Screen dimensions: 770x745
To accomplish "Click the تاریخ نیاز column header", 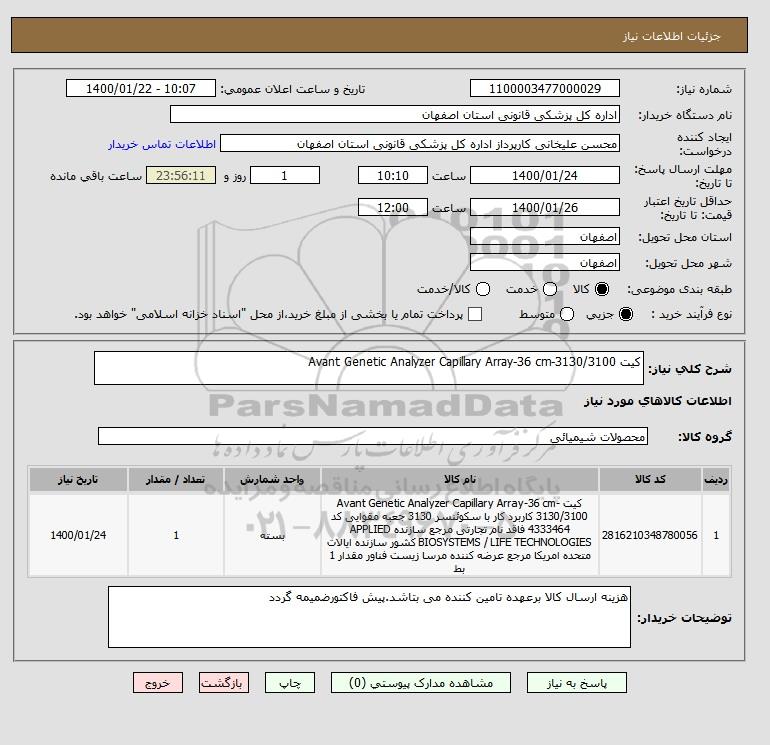I will tap(78, 479).
